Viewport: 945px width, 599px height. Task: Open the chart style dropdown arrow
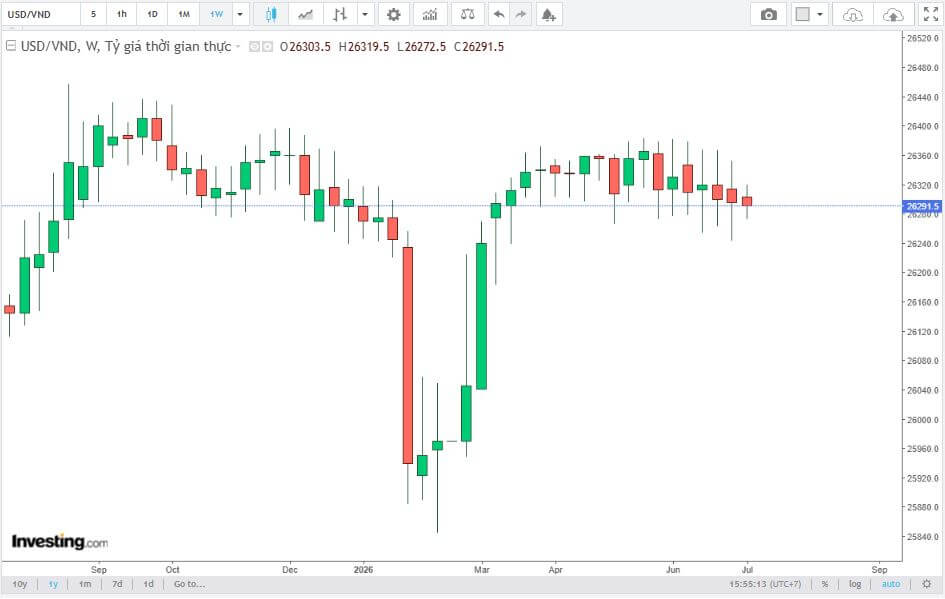[x=365, y=14]
